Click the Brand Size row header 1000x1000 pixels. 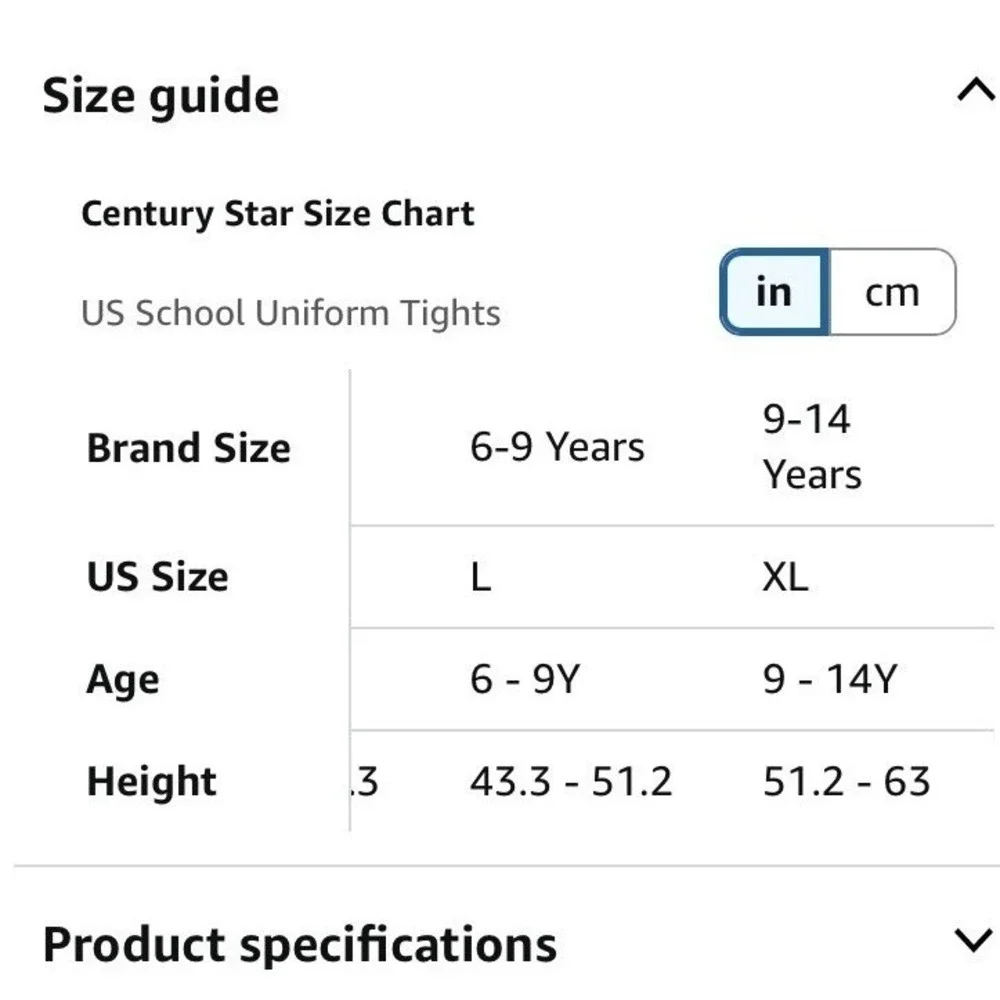[189, 448]
